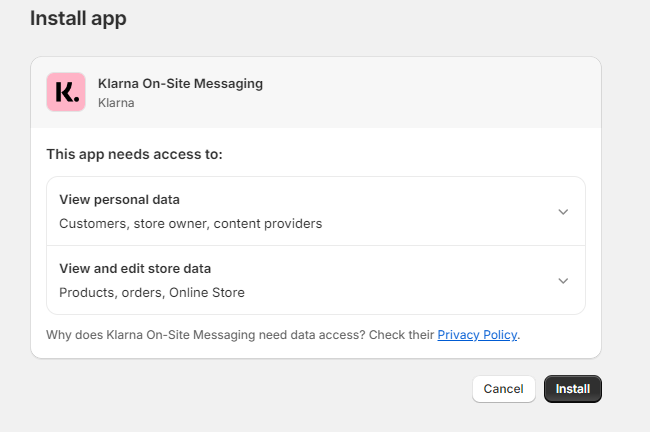Click the This app needs access to heading
The height and width of the screenshot is (432, 650).
(134, 155)
